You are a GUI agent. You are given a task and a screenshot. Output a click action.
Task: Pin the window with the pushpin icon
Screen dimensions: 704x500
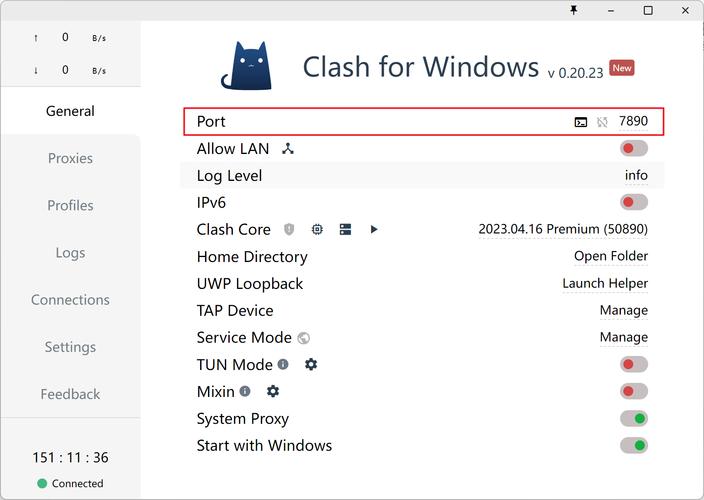574,10
